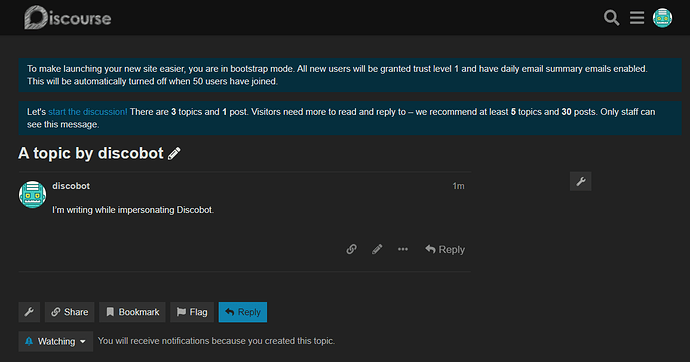Show more post actions ellipsis

403,249
